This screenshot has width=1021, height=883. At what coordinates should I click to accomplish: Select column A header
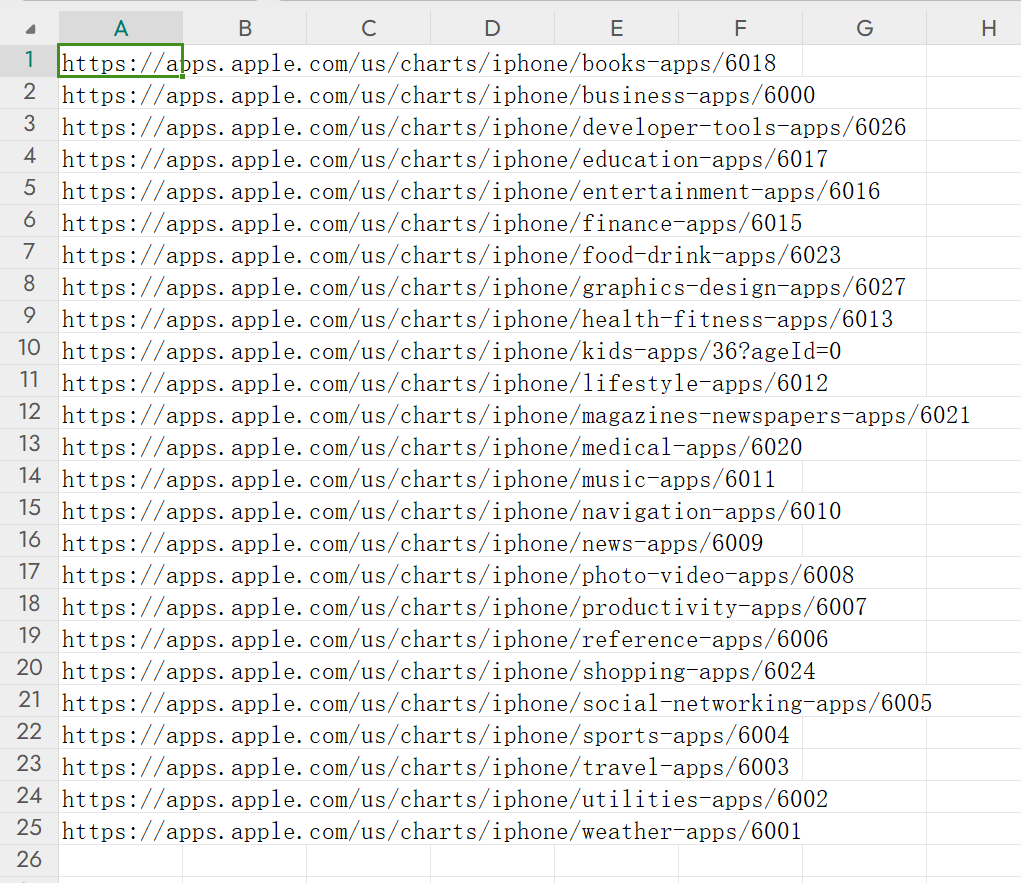pos(120,28)
